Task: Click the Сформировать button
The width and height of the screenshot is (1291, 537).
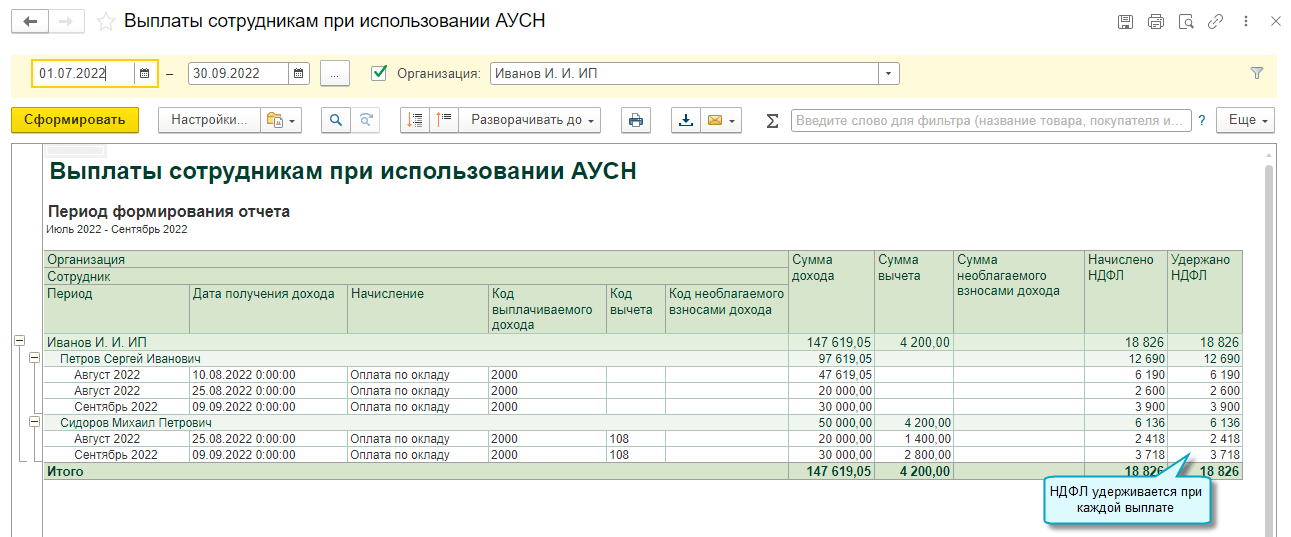Action: 74,120
